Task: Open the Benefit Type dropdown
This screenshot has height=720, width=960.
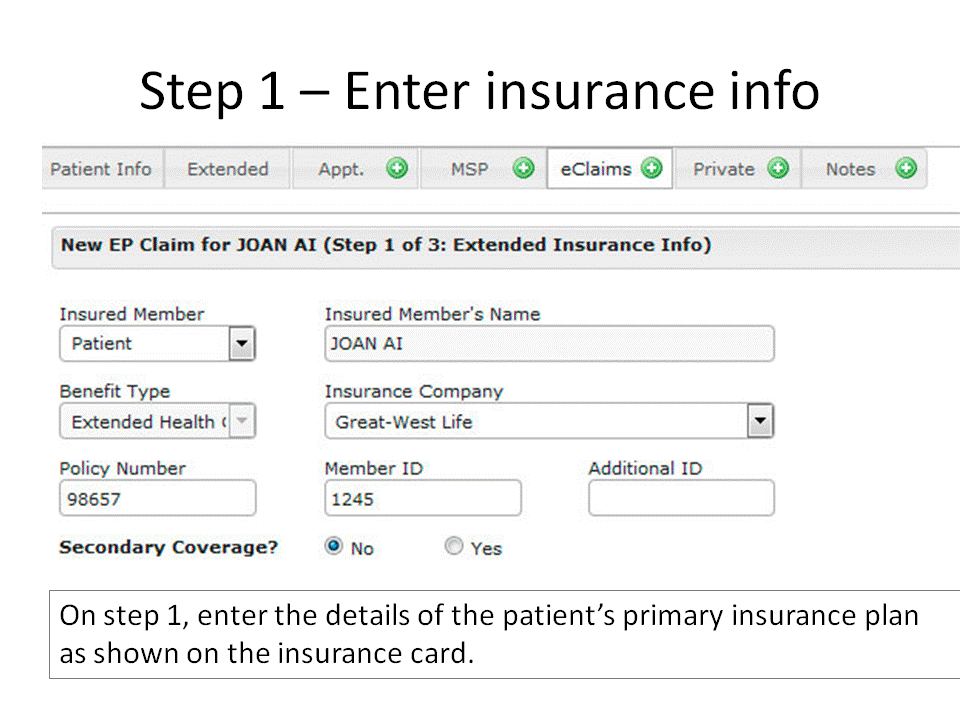Action: (241, 422)
